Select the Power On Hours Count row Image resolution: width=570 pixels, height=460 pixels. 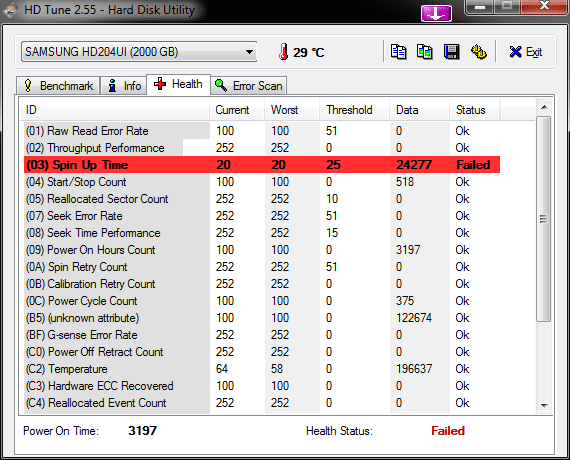(262, 250)
